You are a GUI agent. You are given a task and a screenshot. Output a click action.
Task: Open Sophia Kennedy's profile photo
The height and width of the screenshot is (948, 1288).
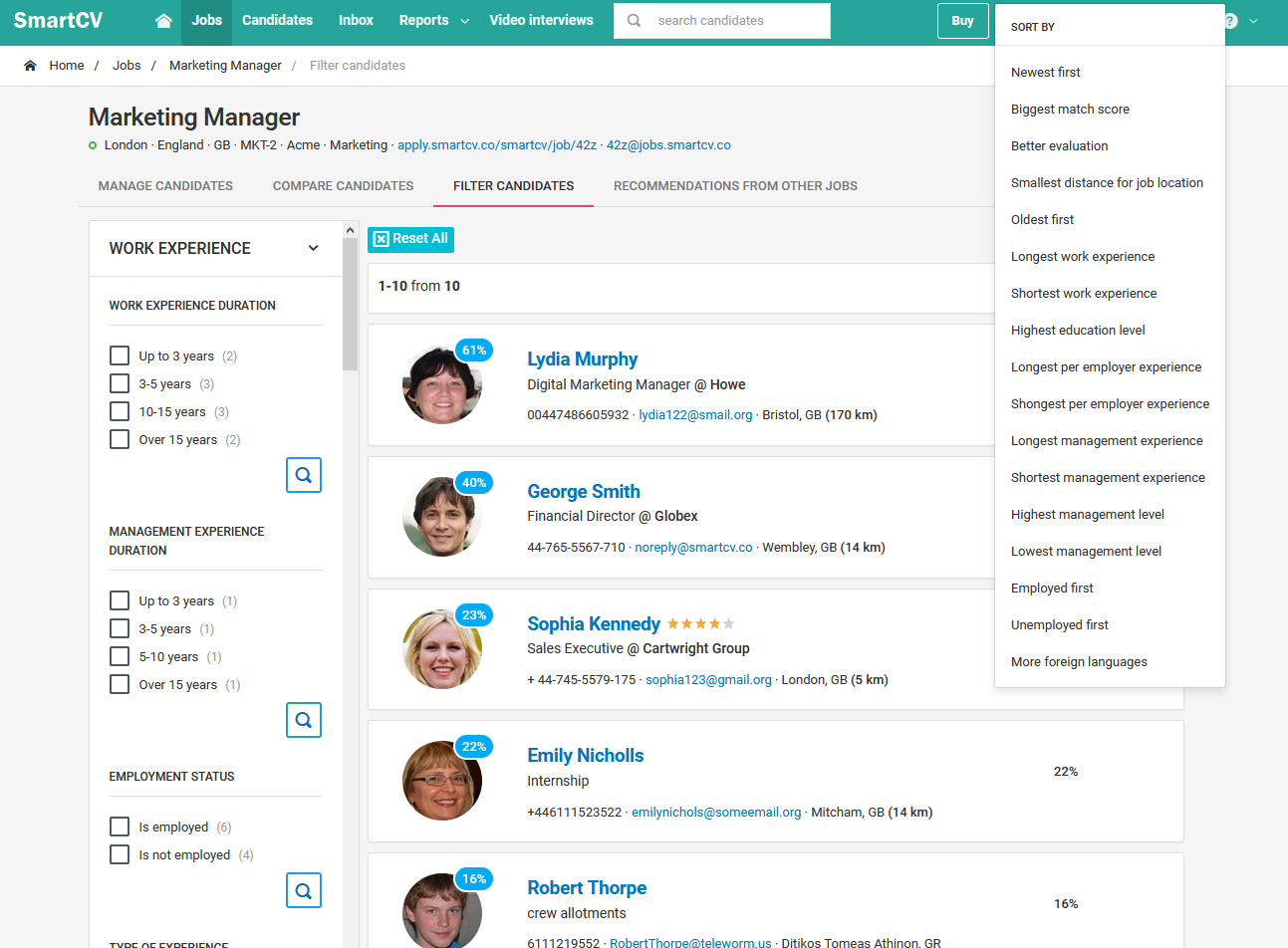442,649
